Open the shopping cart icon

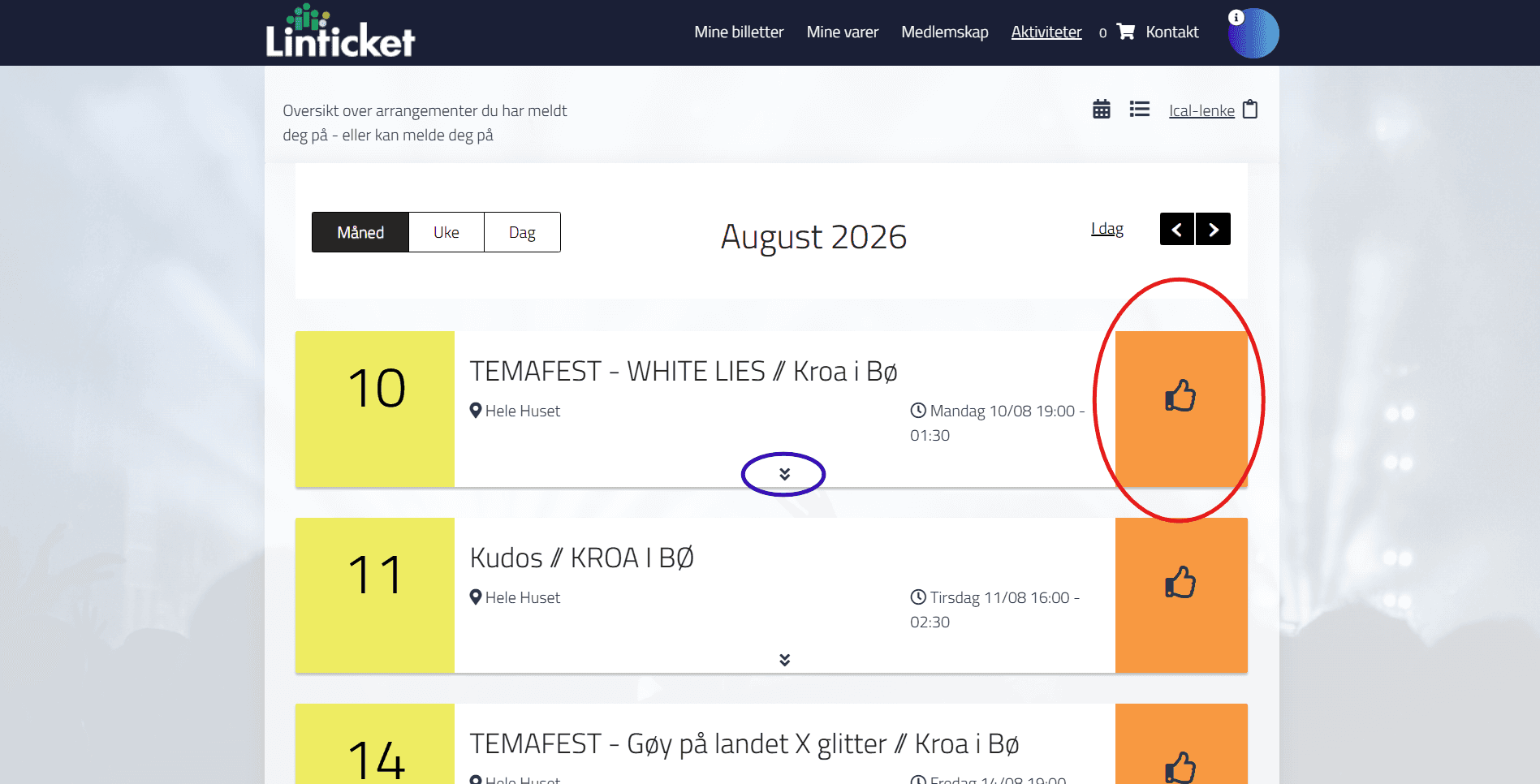pos(1126,32)
